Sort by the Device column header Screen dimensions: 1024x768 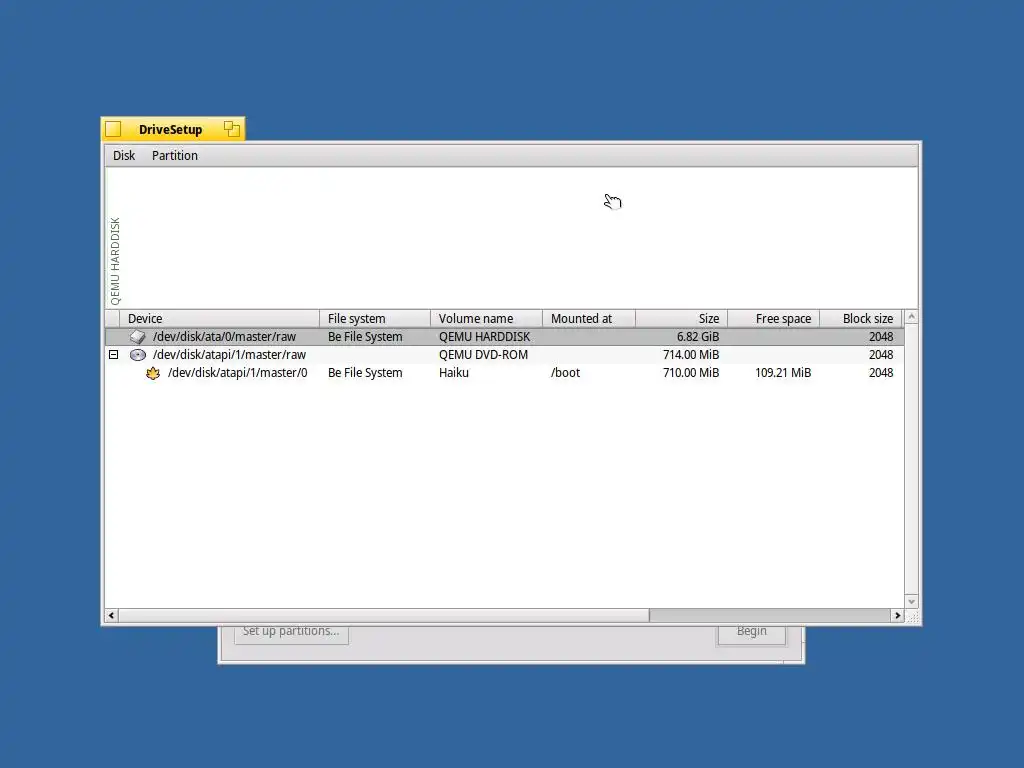219,319
